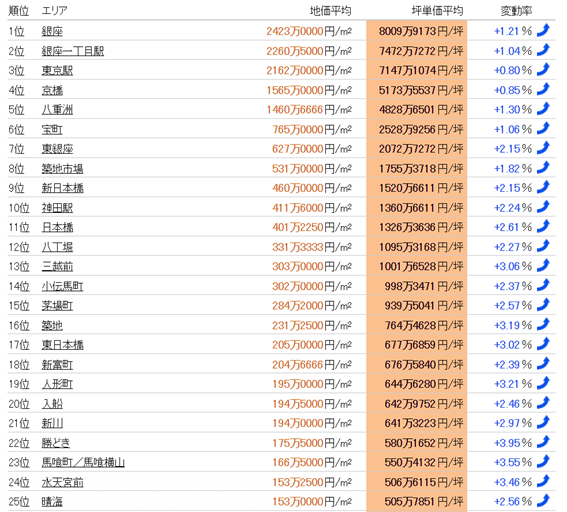Image resolution: width=567 pixels, height=512 pixels.
Task: Click the upward arrow icon in 三越前 row
Action: point(543,265)
